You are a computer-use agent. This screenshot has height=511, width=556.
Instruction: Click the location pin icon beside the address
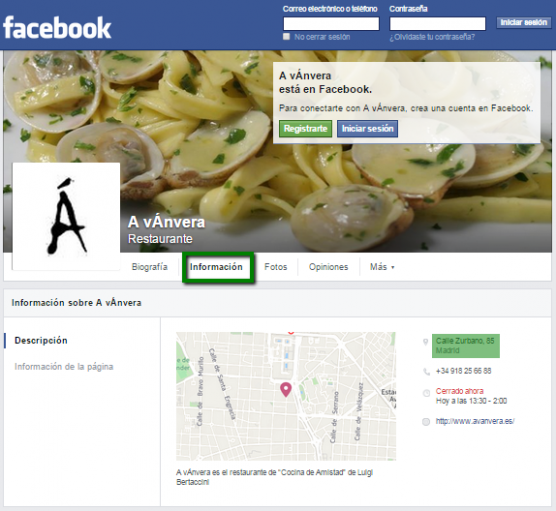point(426,342)
